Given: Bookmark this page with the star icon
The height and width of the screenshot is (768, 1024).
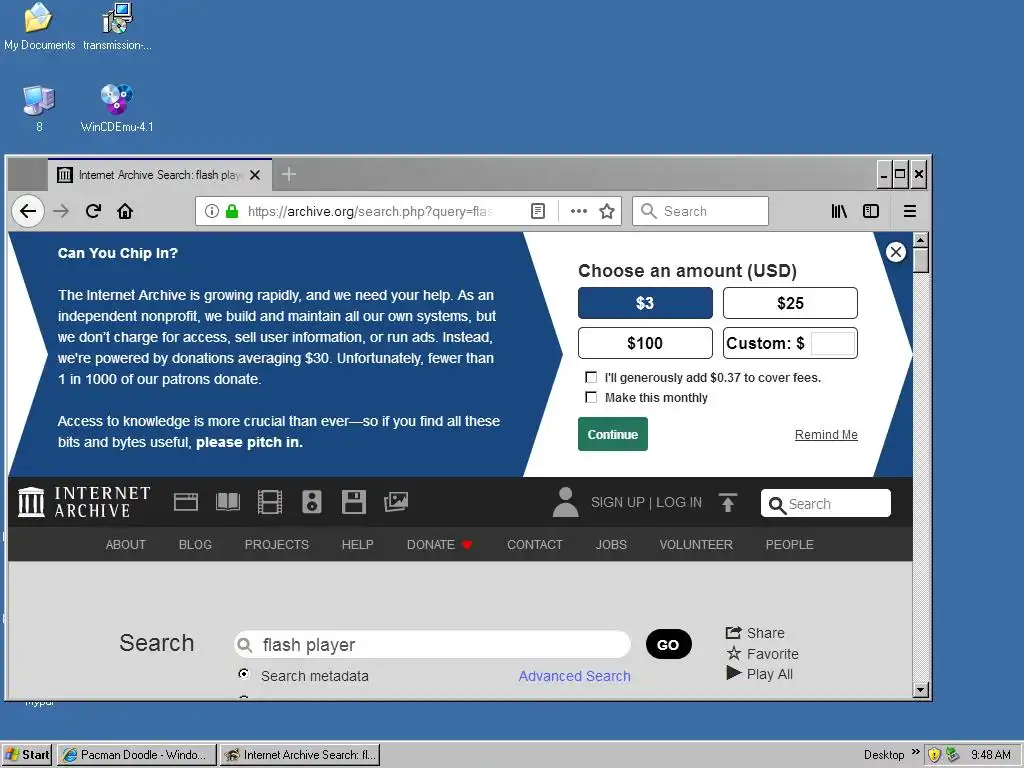Looking at the screenshot, I should click(607, 211).
